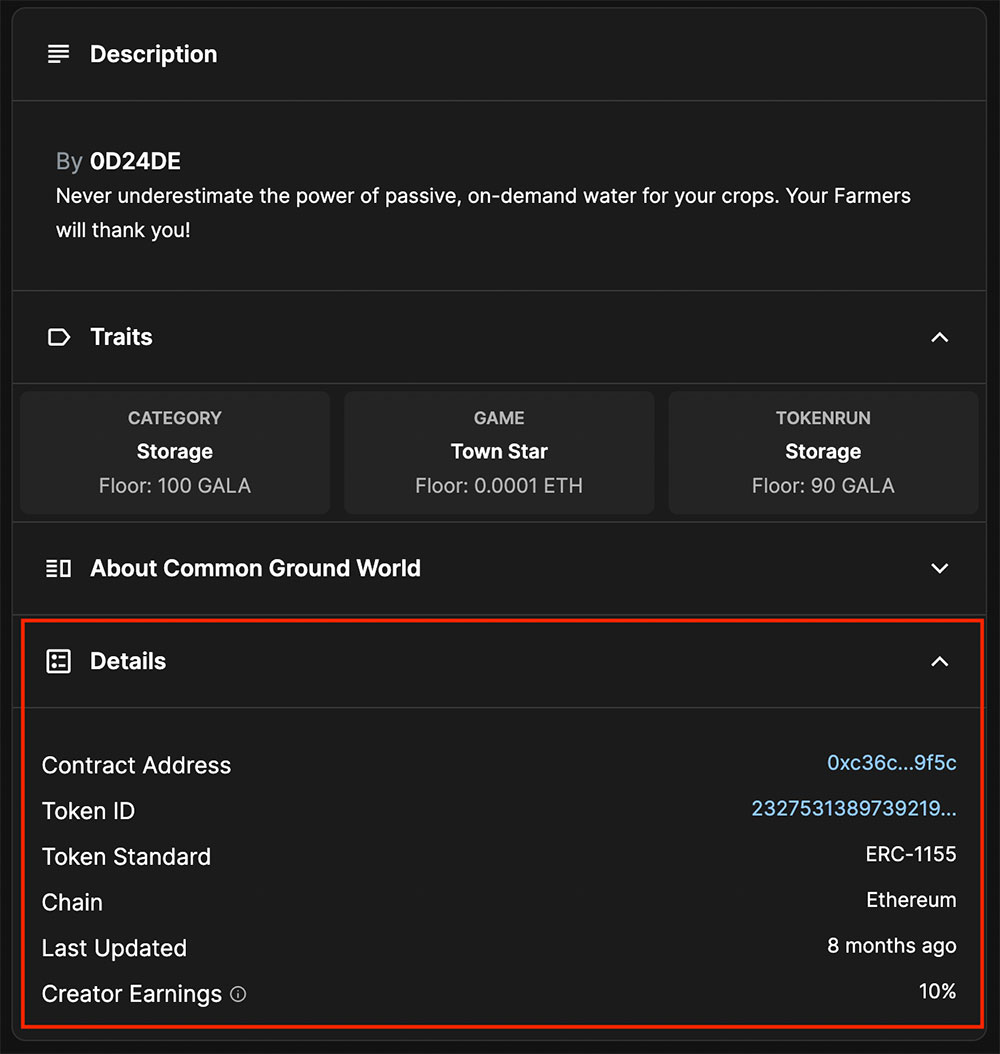
Task: Click the Token ID label
Action: pos(88,811)
